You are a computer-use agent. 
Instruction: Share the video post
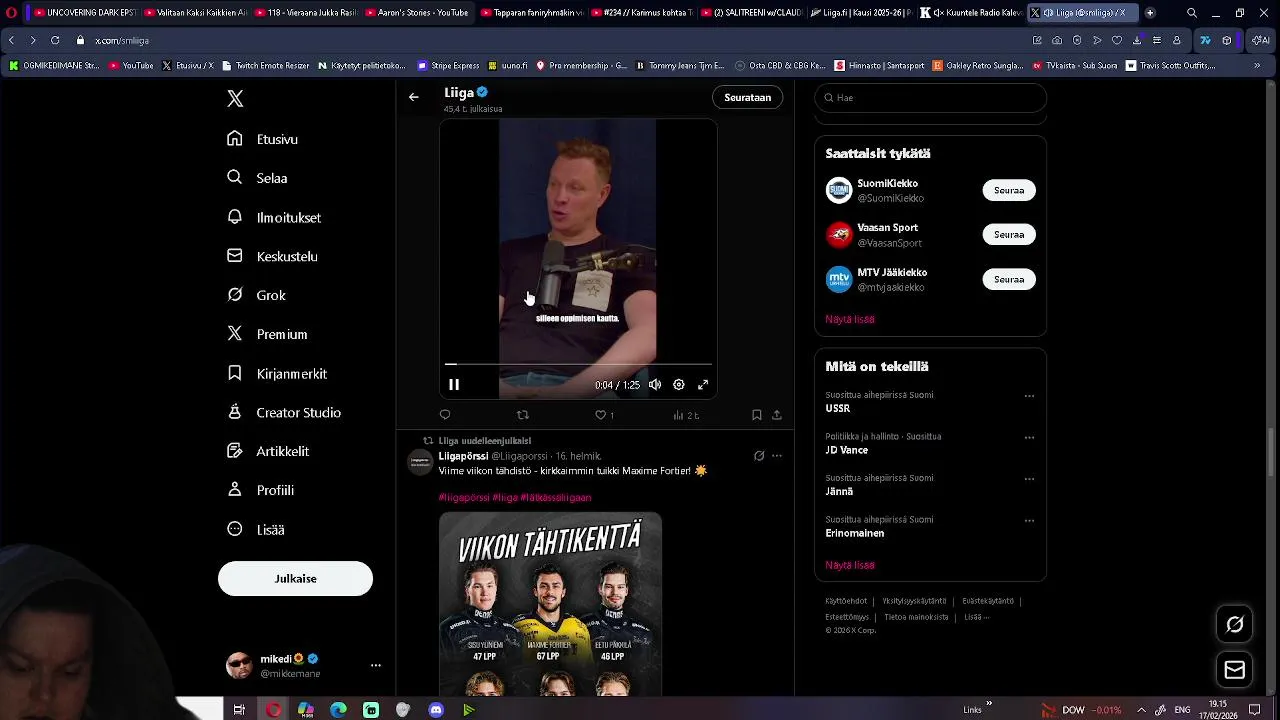pyautogui.click(x=777, y=415)
